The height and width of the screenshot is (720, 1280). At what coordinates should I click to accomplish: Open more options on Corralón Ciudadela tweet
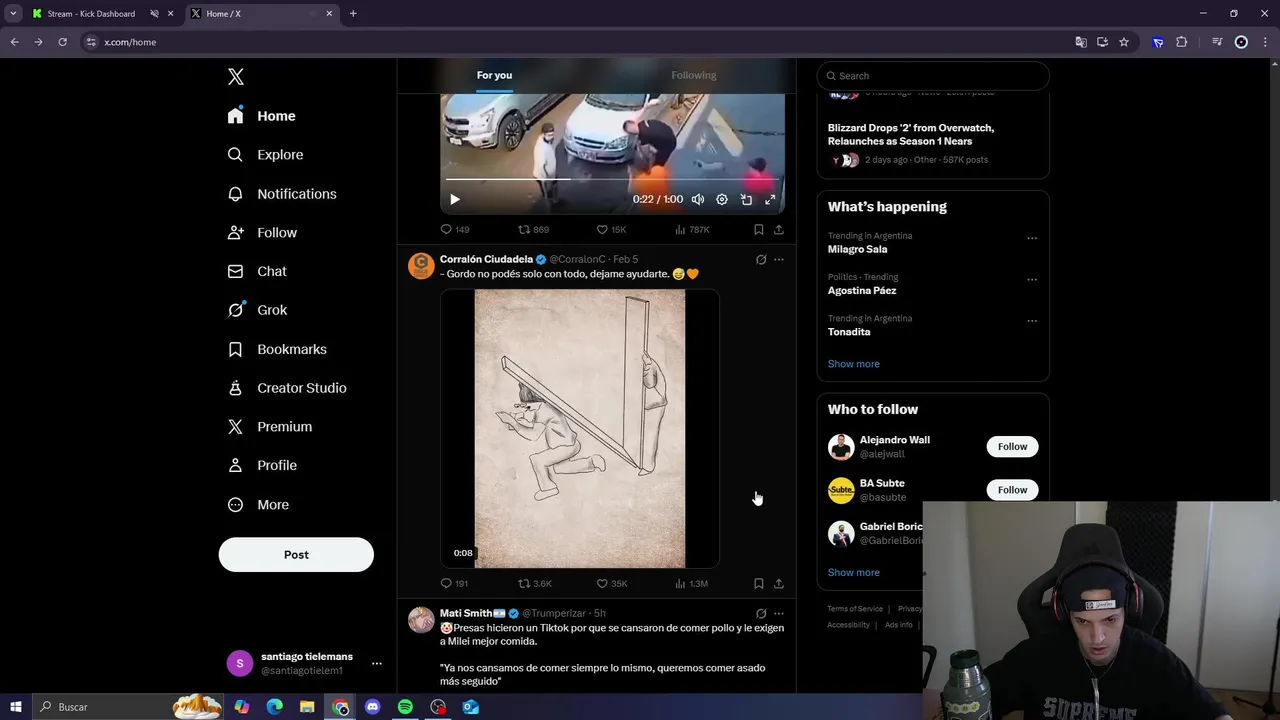pyautogui.click(x=779, y=259)
